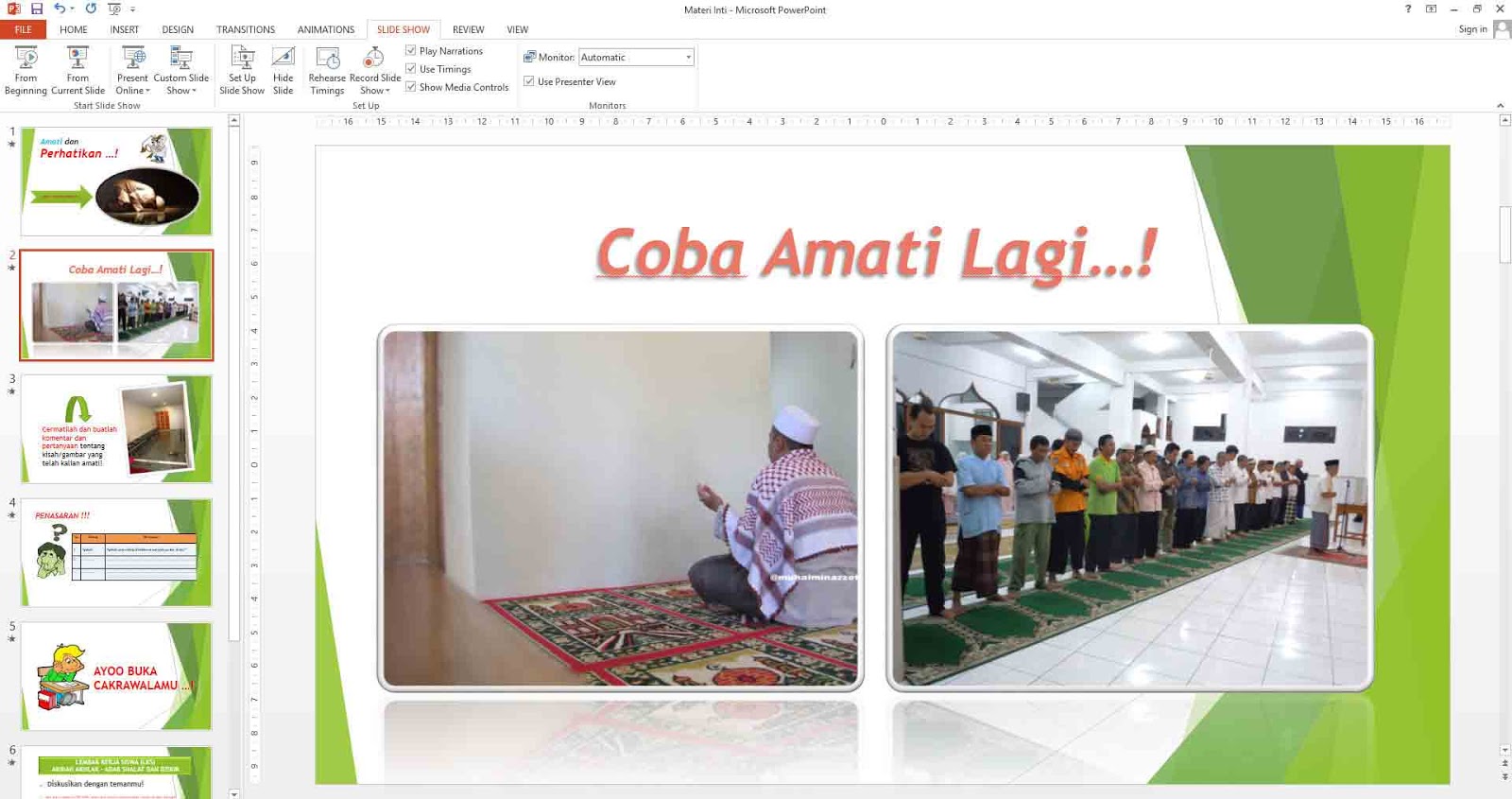This screenshot has width=1512, height=799.
Task: Click the Undo icon
Action: click(x=60, y=9)
